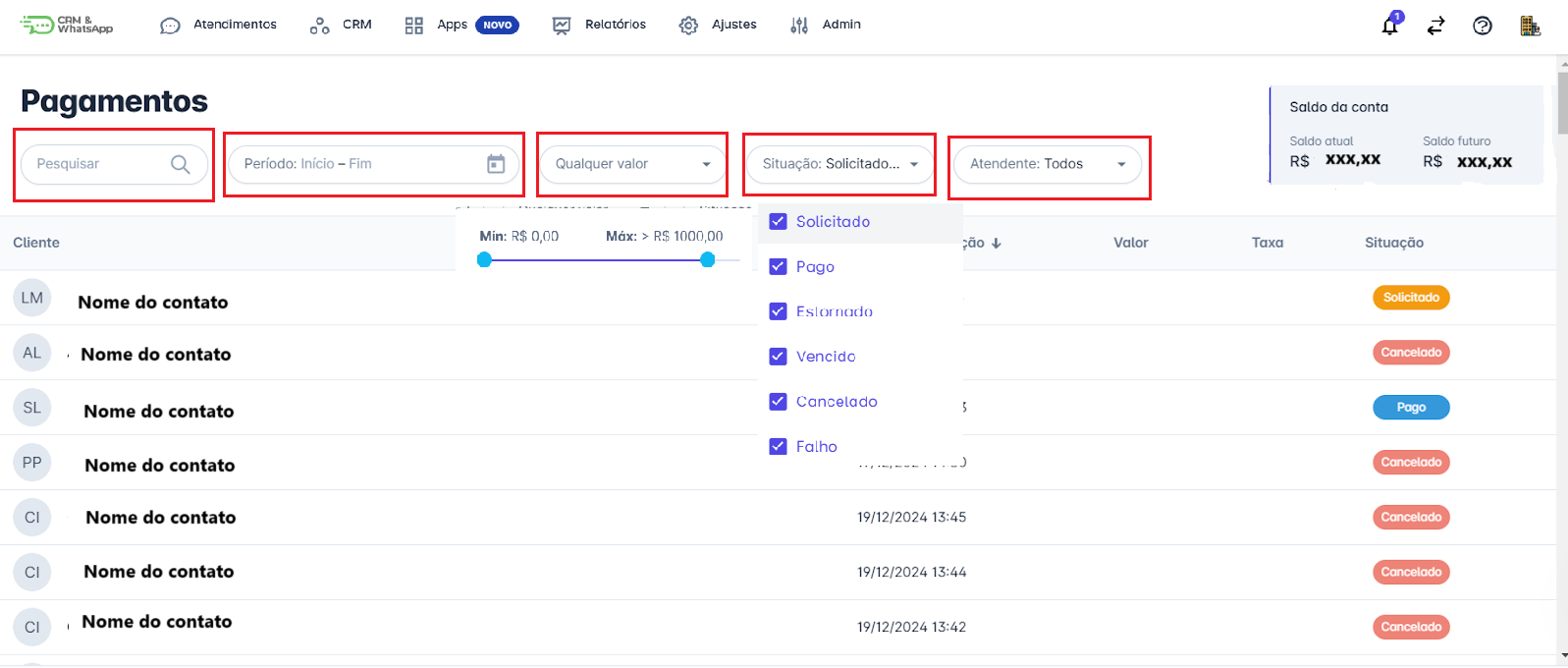Image resolution: width=1568 pixels, height=668 pixels.
Task: Uncheck the Solicitado checkbox
Action: point(778,222)
